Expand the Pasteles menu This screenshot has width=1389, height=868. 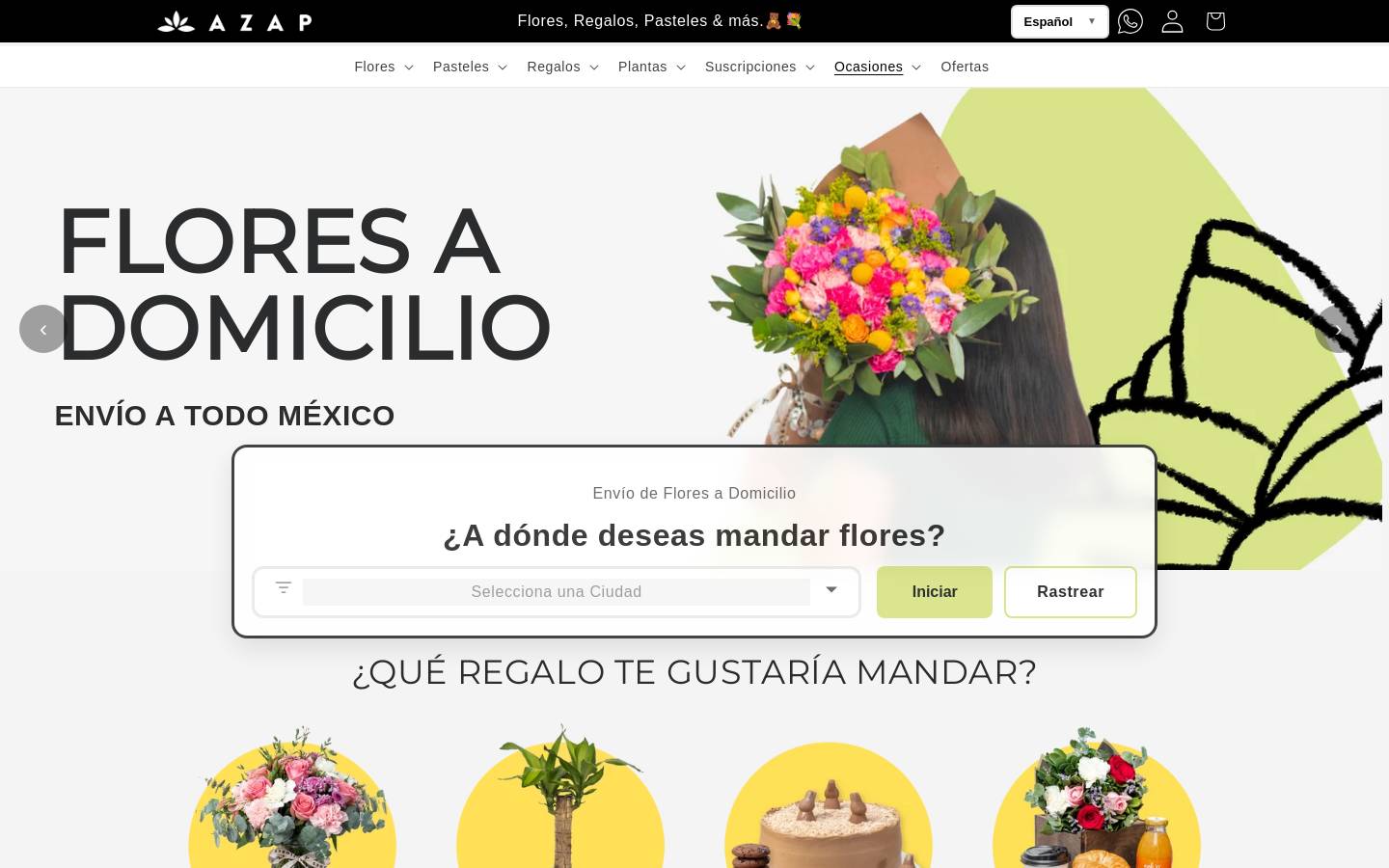pyautogui.click(x=470, y=67)
